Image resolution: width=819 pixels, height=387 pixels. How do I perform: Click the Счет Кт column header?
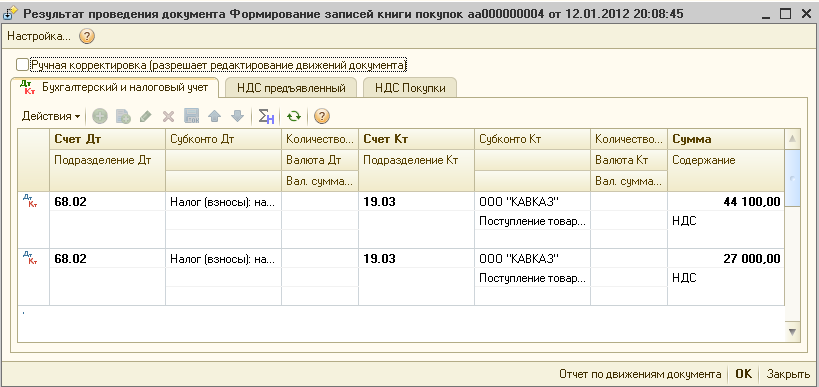click(416, 139)
